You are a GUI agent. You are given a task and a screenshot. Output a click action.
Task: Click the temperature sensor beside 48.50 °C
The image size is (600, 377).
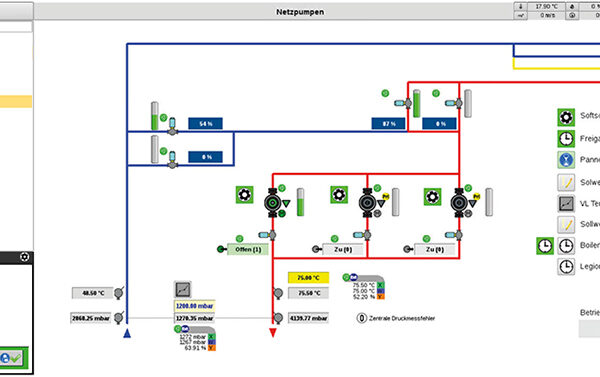click(119, 293)
